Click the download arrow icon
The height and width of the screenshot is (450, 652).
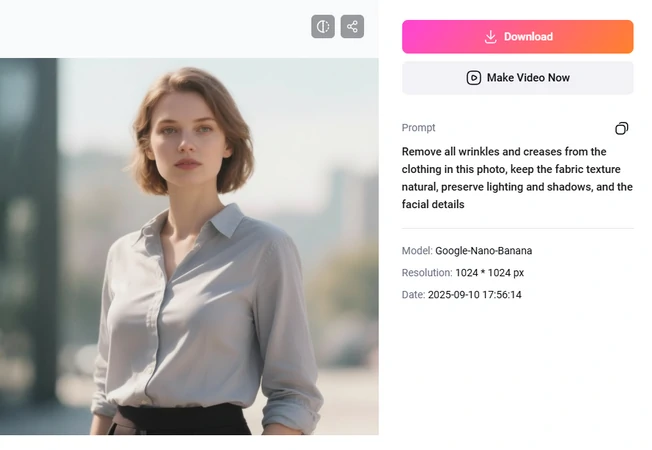coord(490,37)
